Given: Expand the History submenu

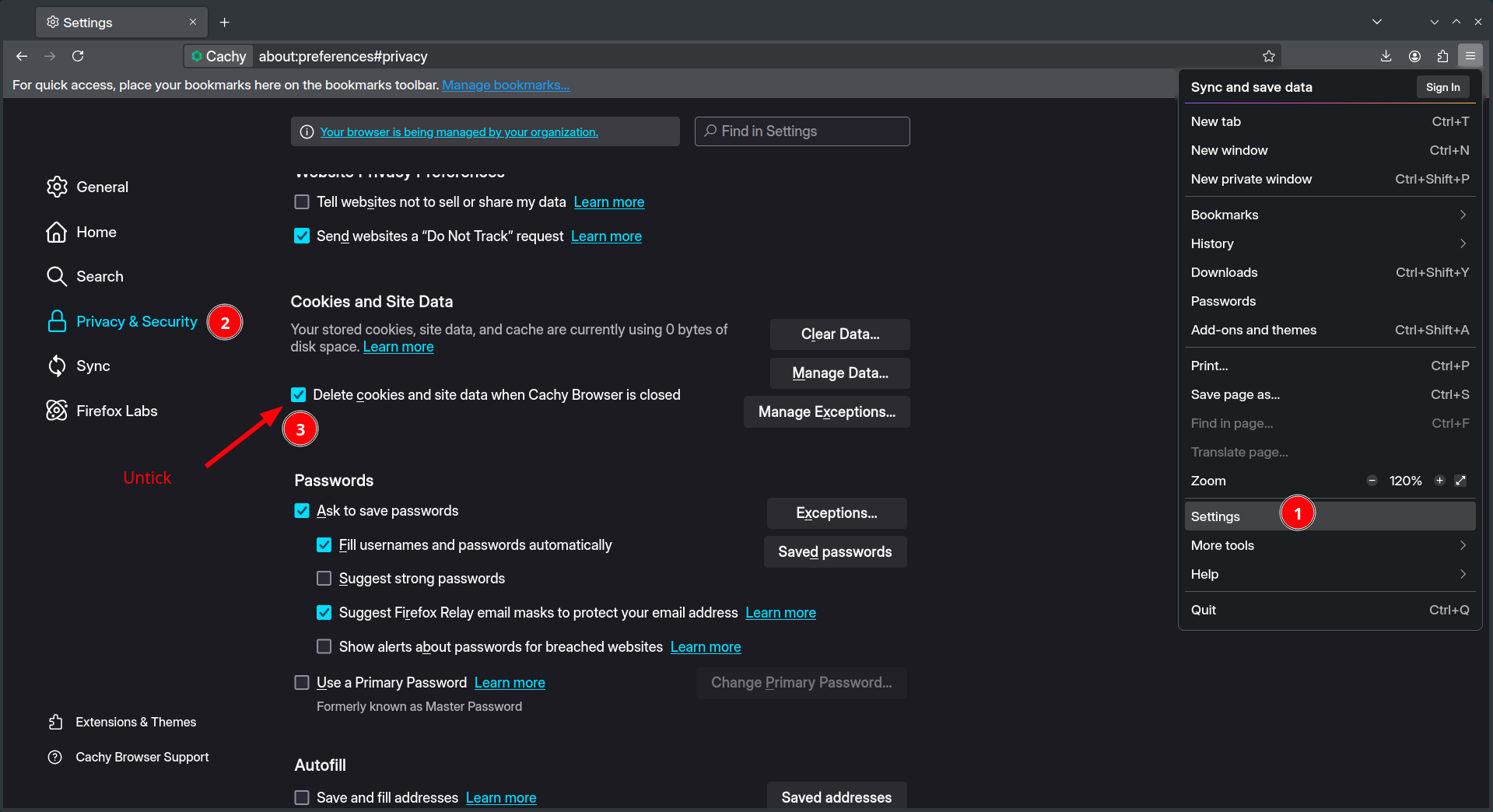Looking at the screenshot, I should coord(1329,243).
